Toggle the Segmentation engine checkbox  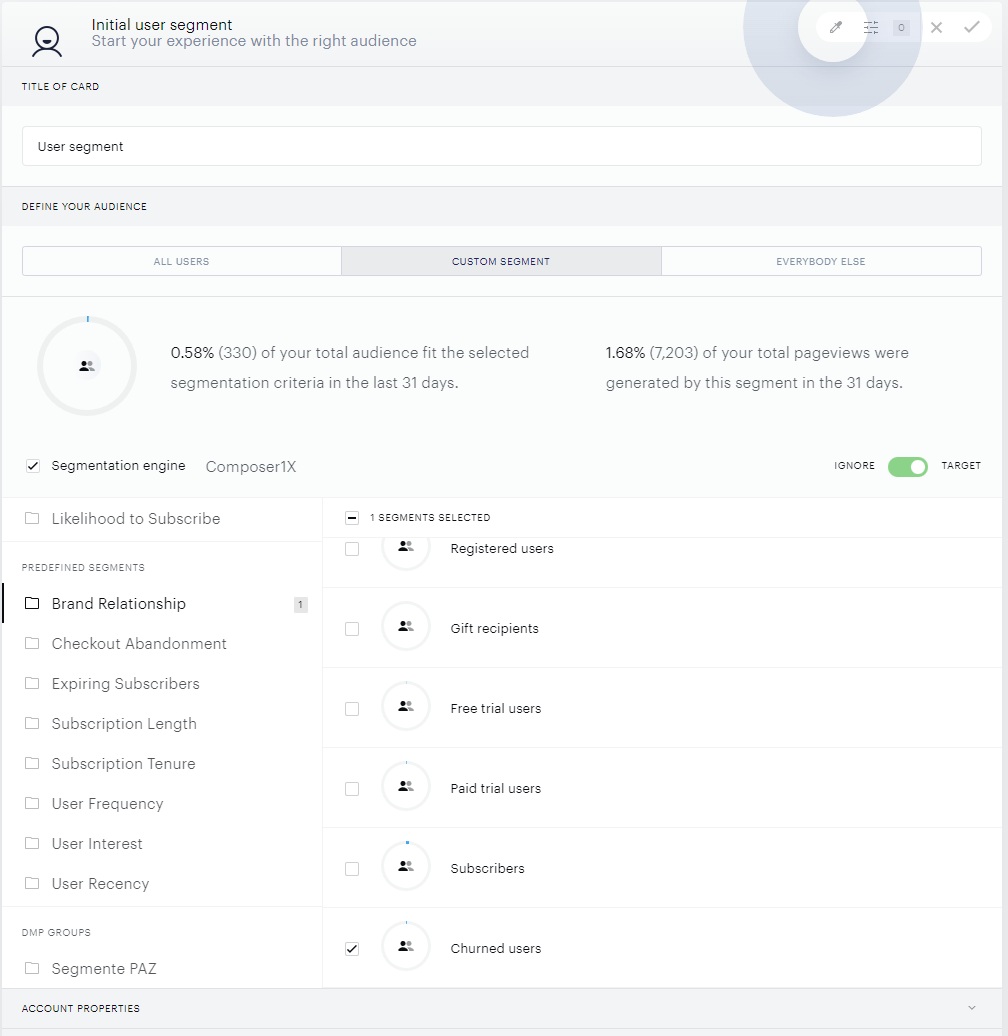pyautogui.click(x=33, y=466)
